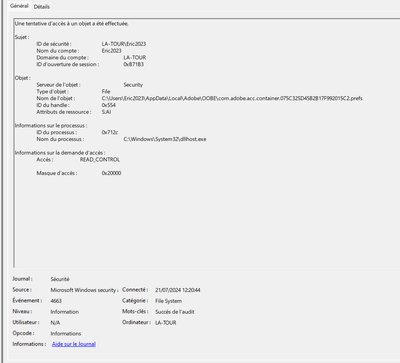Switch to the Général tab

pyautogui.click(x=19, y=6)
